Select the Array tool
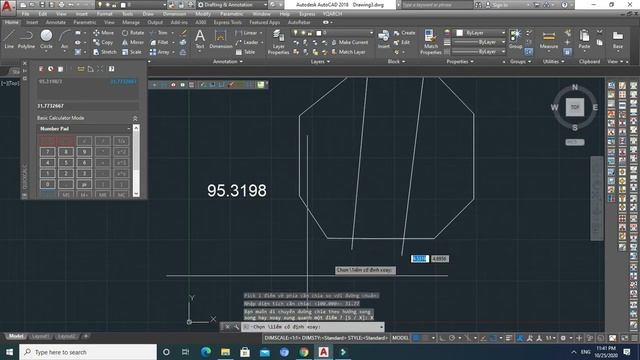The height and width of the screenshot is (360, 640). click(x=160, y=52)
